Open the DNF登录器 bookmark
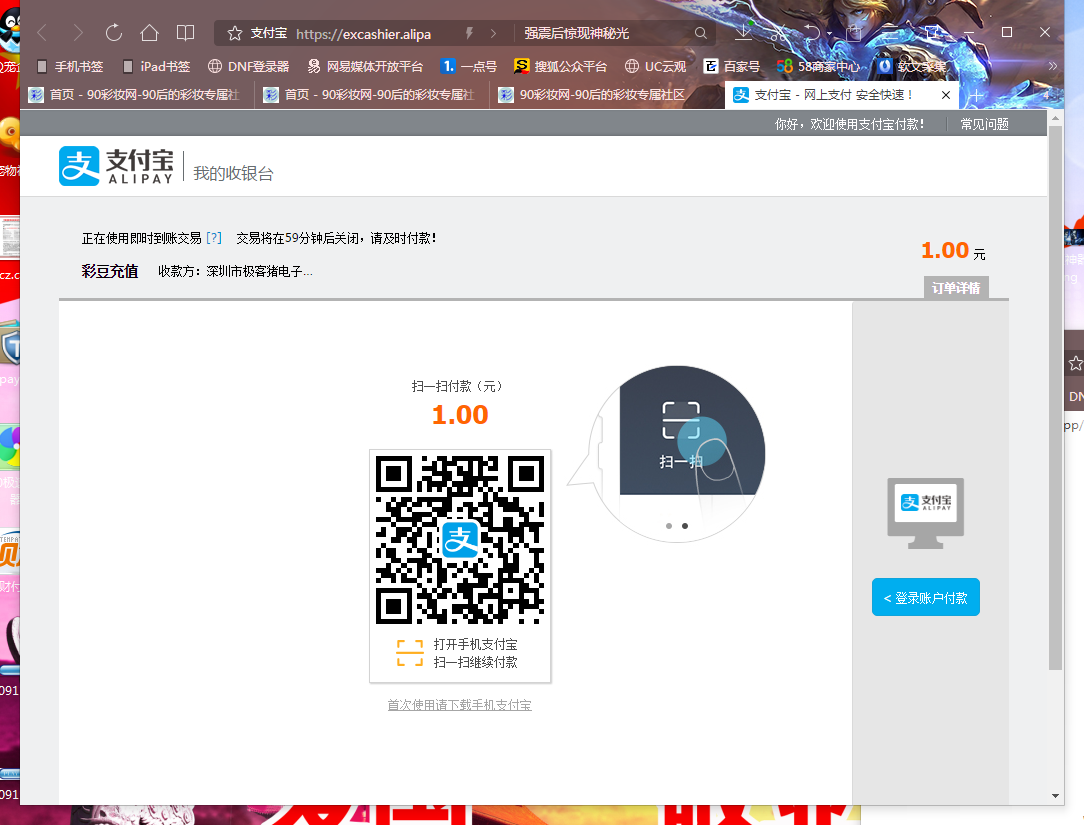 [x=249, y=66]
